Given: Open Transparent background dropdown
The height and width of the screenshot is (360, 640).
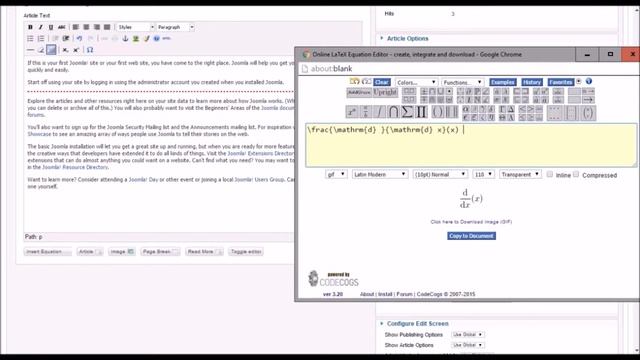Looking at the screenshot, I should [520, 174].
